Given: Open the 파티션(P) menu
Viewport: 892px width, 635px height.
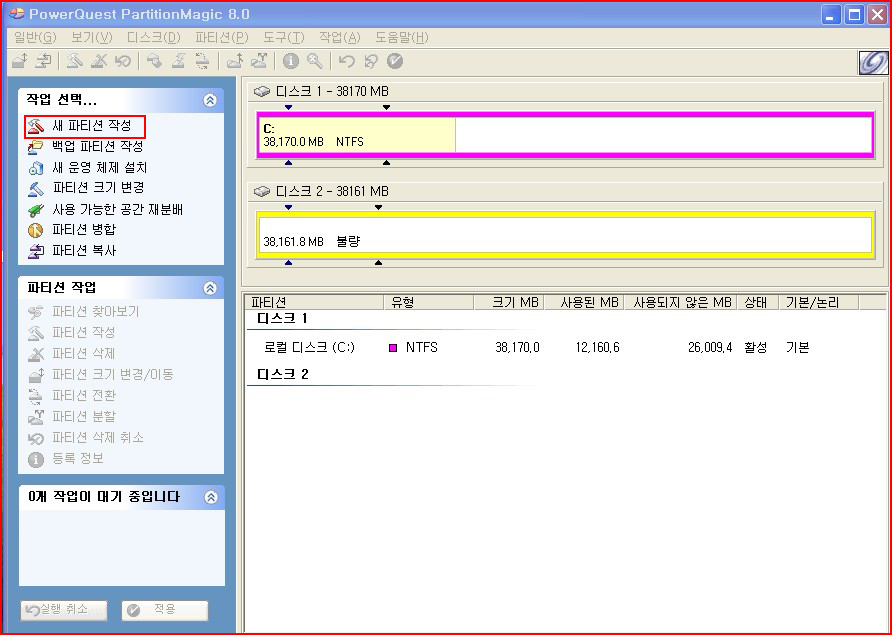Looking at the screenshot, I should click(x=222, y=38).
